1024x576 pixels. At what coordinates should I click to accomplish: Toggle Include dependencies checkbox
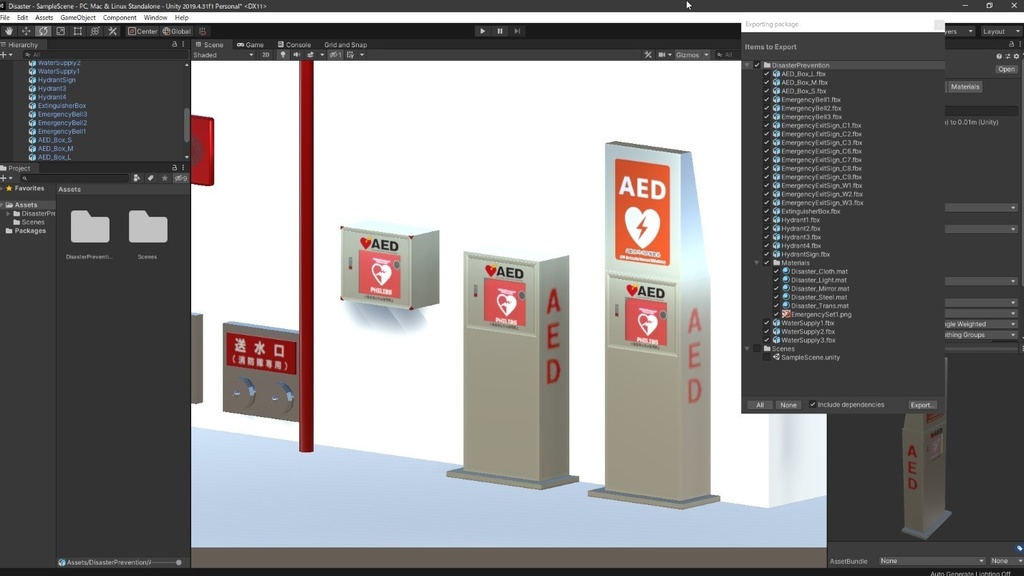(812, 405)
